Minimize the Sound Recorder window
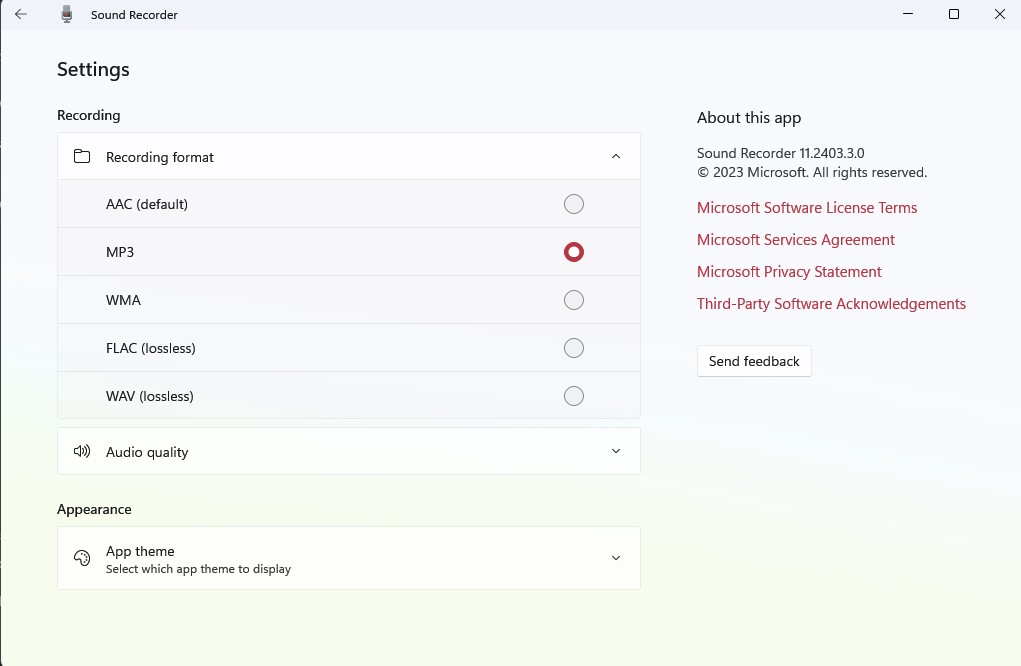The image size is (1021, 666). [x=908, y=14]
